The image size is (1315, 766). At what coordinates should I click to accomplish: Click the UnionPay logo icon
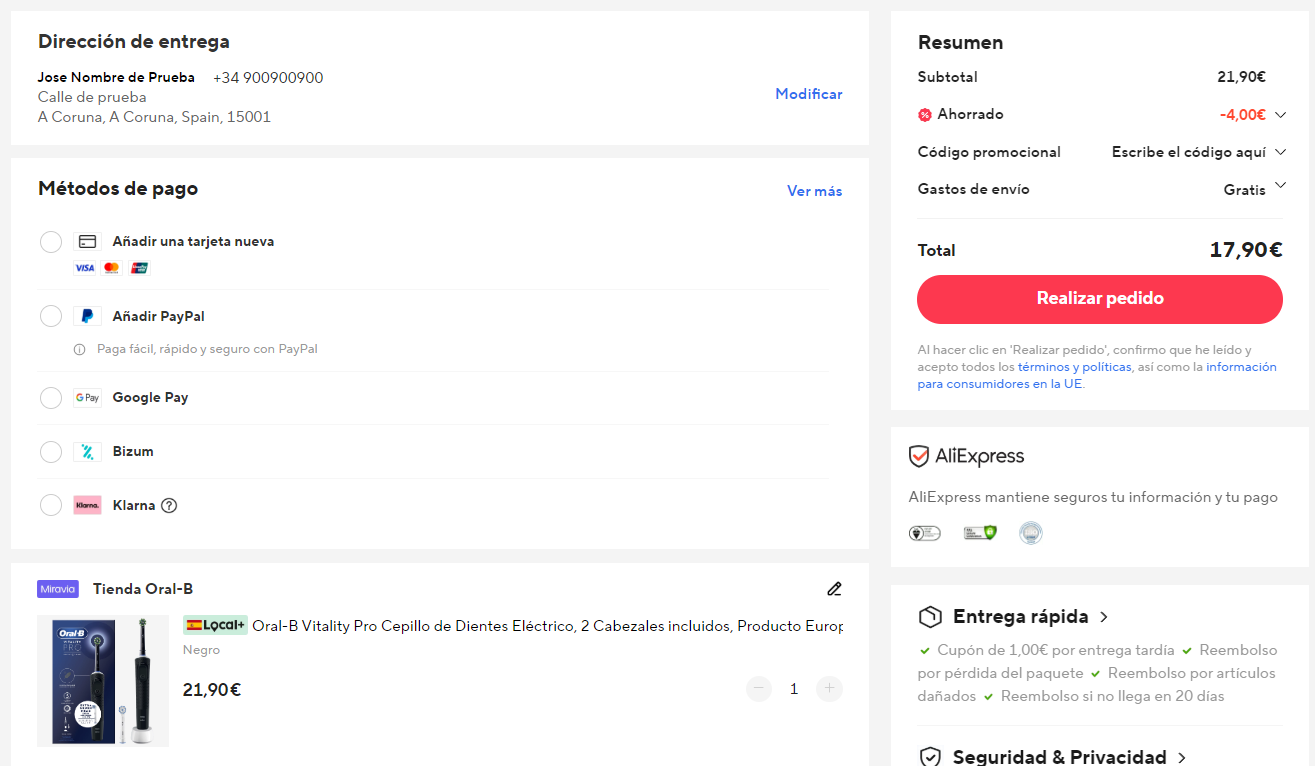[x=140, y=268]
